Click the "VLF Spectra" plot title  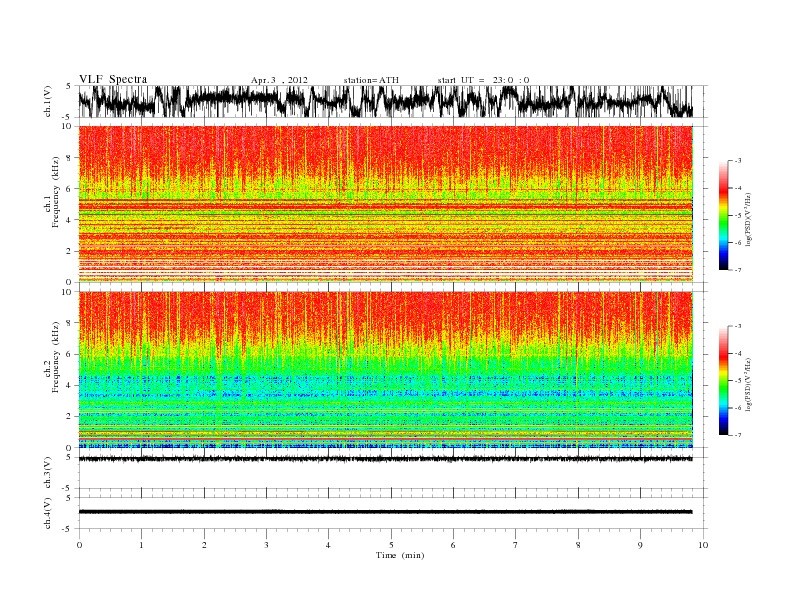[x=113, y=79]
